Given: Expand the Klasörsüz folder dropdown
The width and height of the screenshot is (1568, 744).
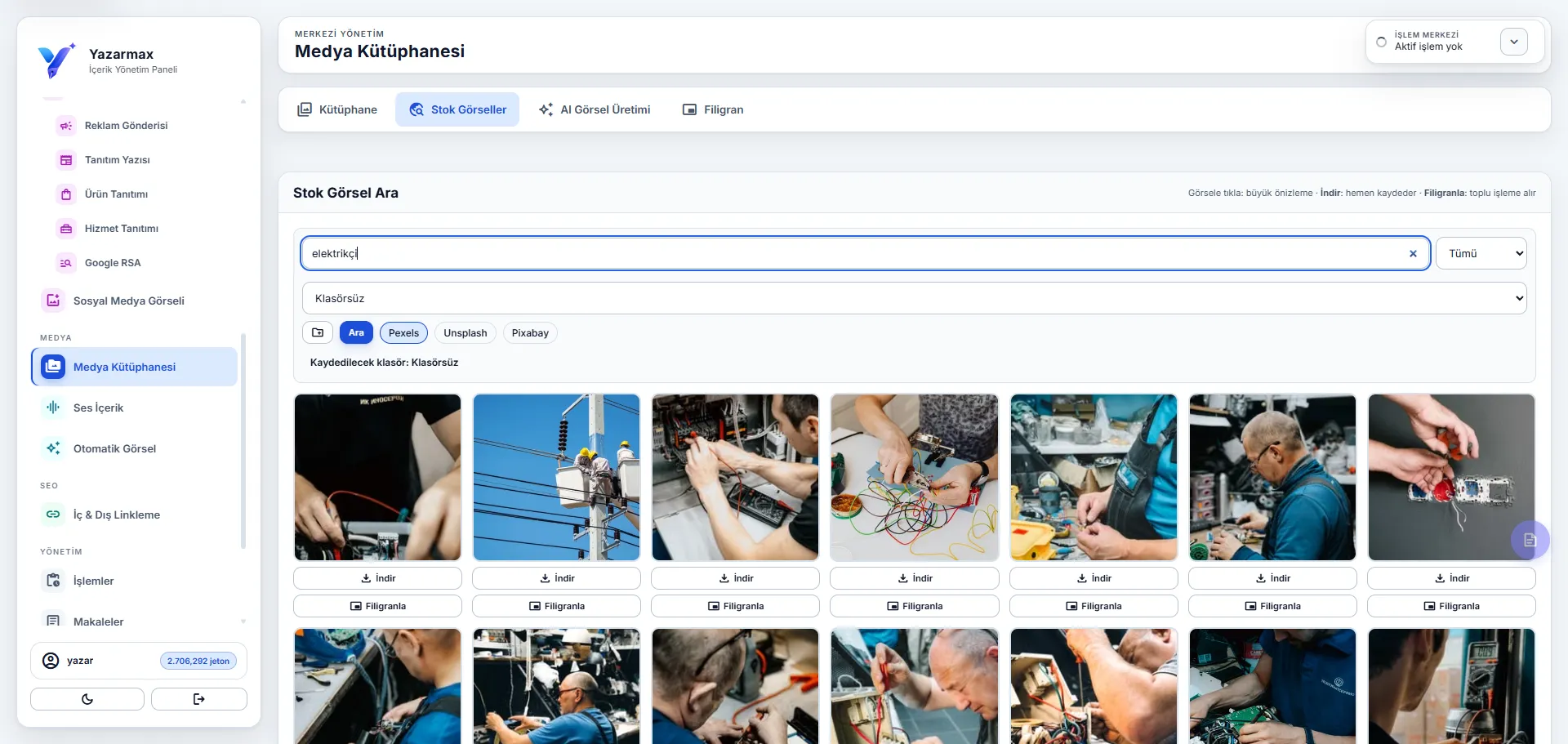Looking at the screenshot, I should click(x=914, y=299).
